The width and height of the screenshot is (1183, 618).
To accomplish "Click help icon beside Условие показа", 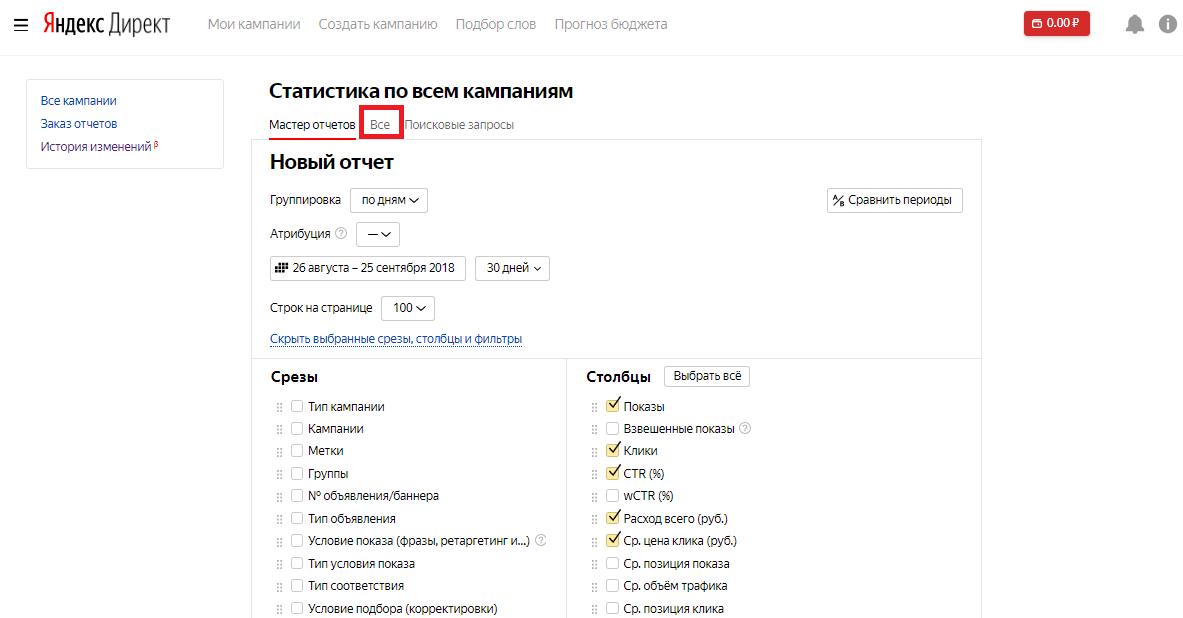I will 540,540.
